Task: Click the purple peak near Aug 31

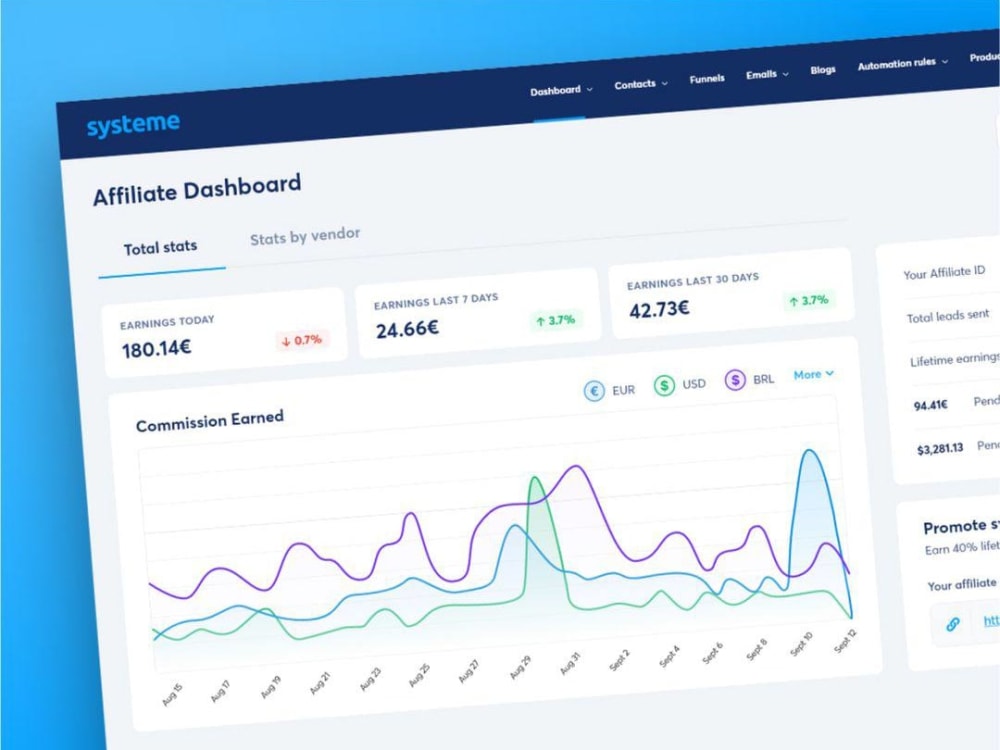Action: click(577, 467)
